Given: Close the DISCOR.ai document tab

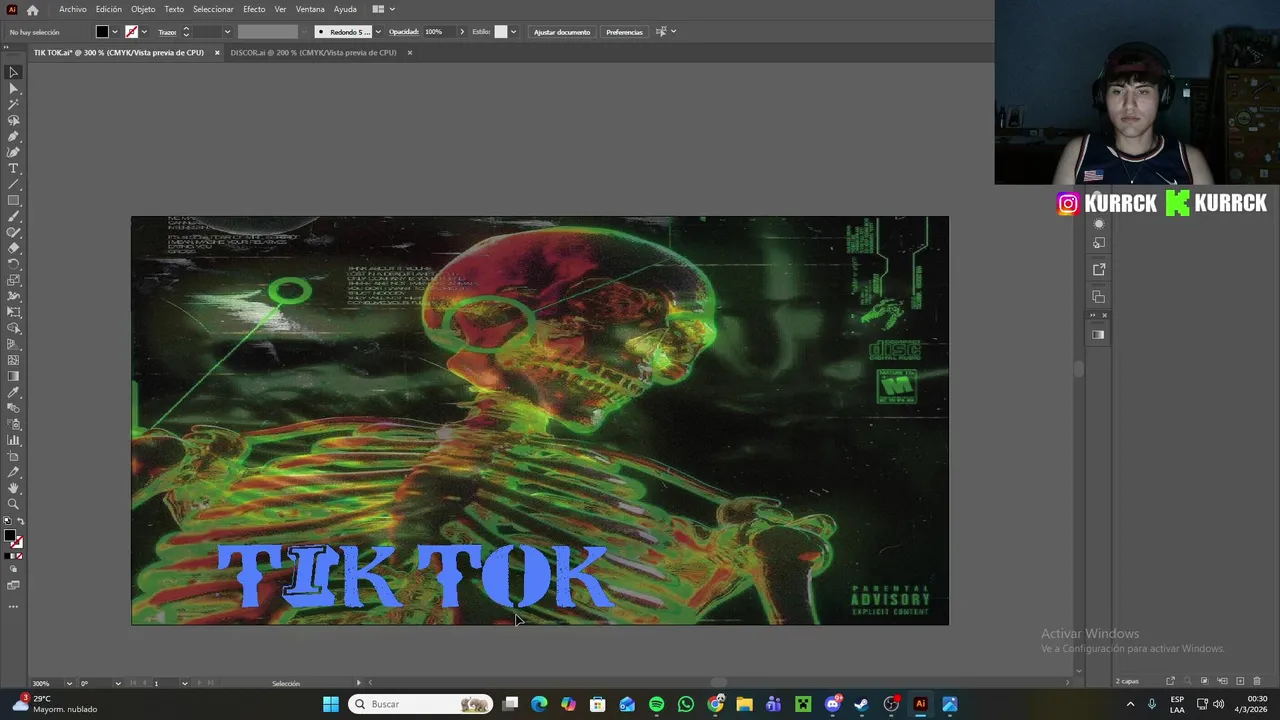Looking at the screenshot, I should pyautogui.click(x=409, y=53).
